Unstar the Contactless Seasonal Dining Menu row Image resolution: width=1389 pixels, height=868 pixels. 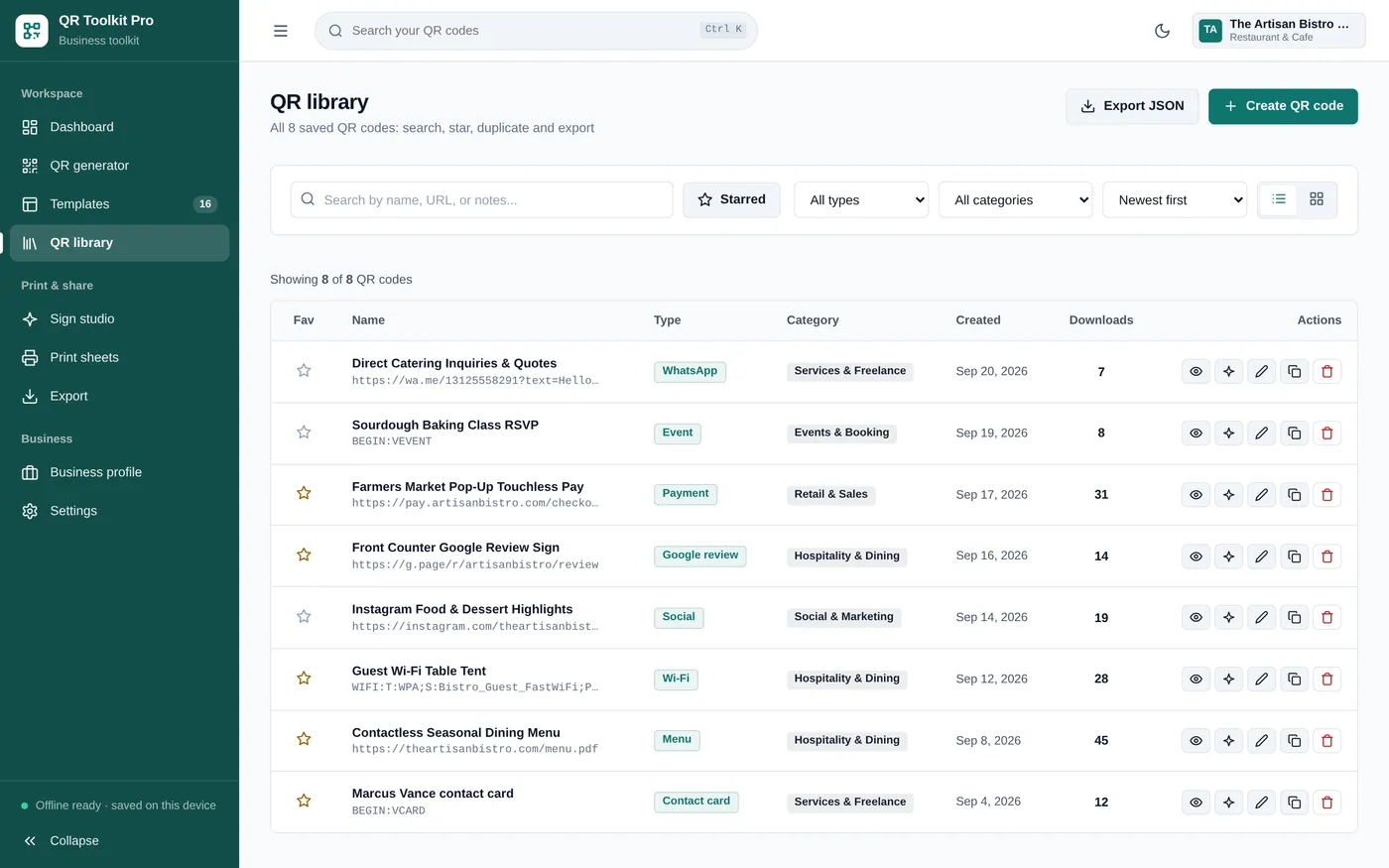pyautogui.click(x=304, y=740)
